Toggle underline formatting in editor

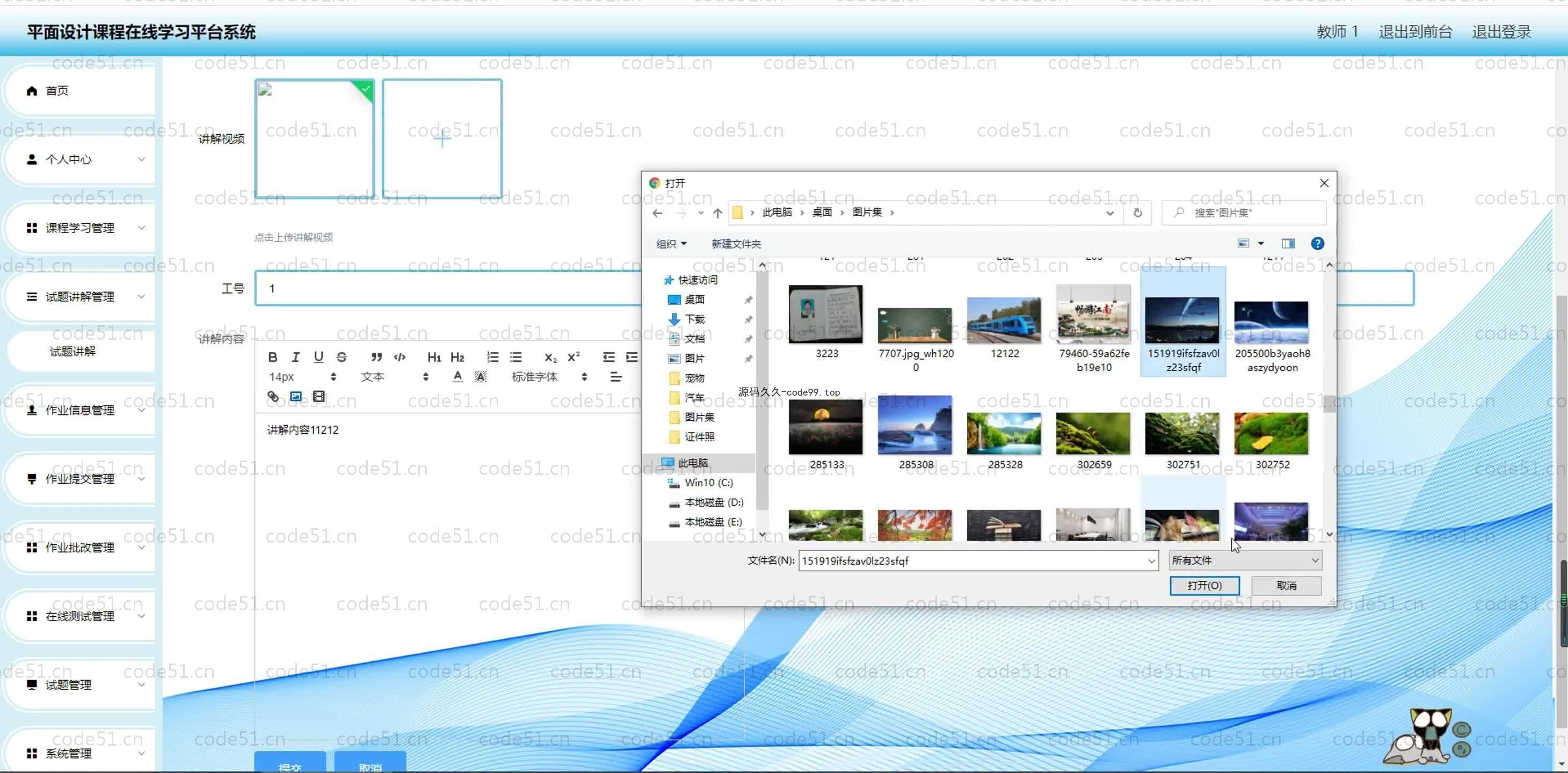(x=318, y=358)
